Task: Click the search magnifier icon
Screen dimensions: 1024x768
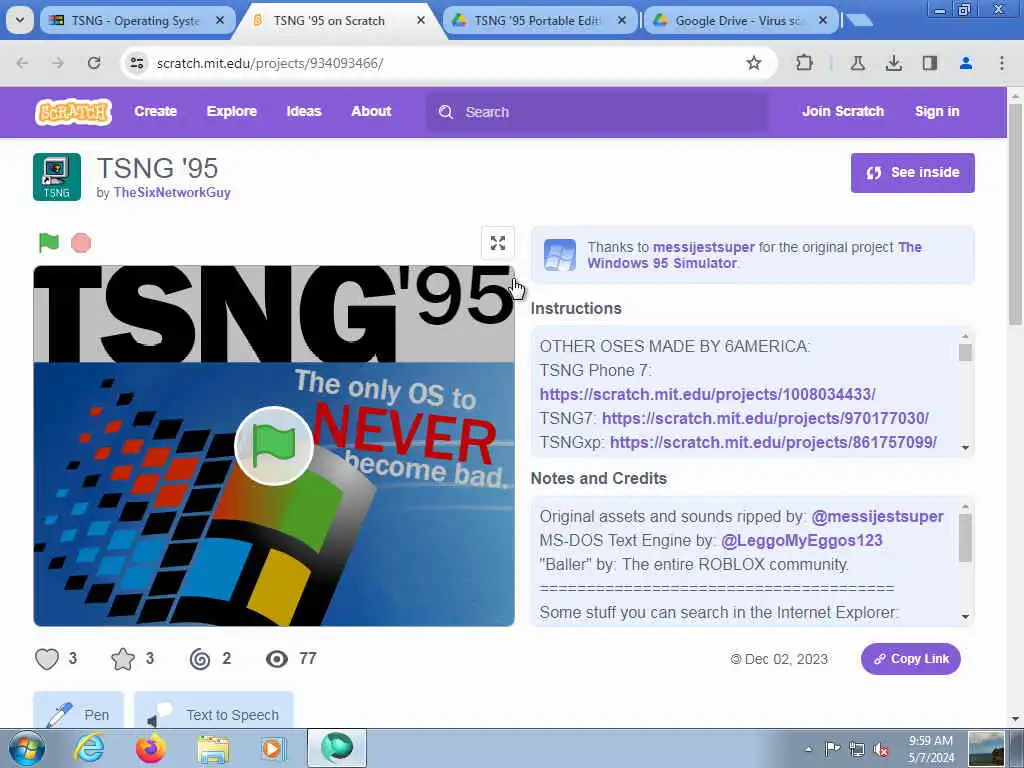Action: tap(445, 112)
